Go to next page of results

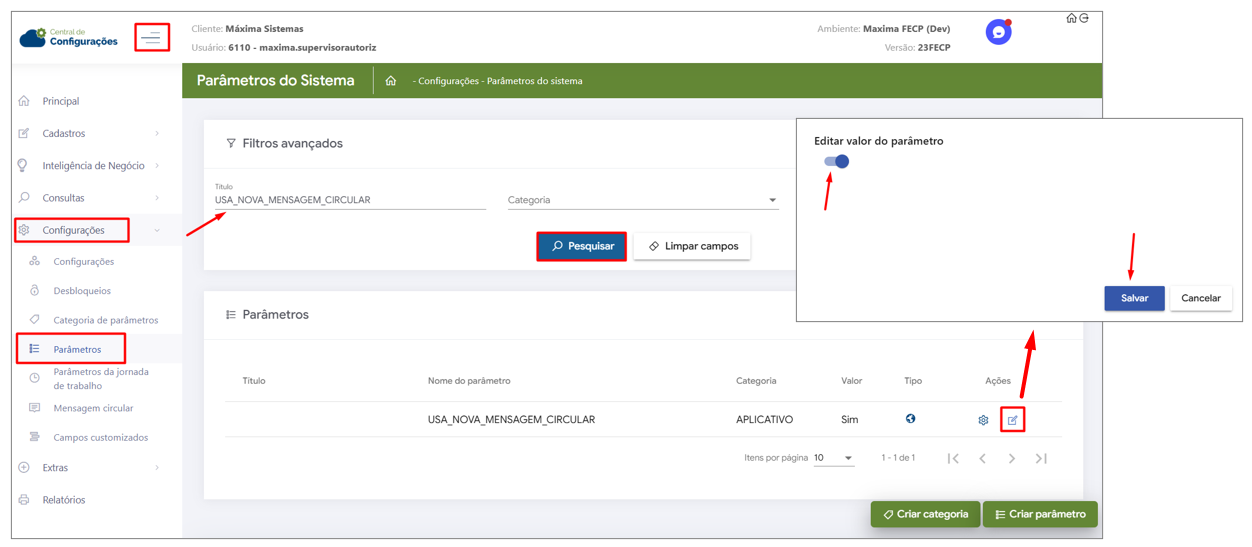coord(1012,458)
